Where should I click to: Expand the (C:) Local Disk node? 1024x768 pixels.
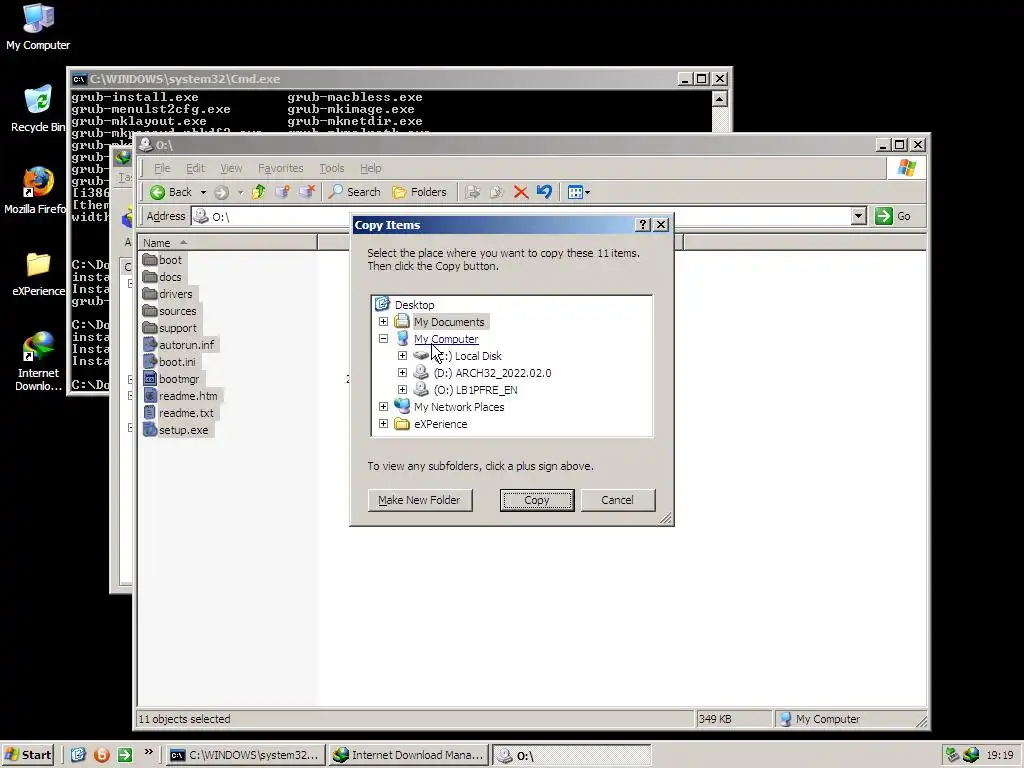(402, 355)
